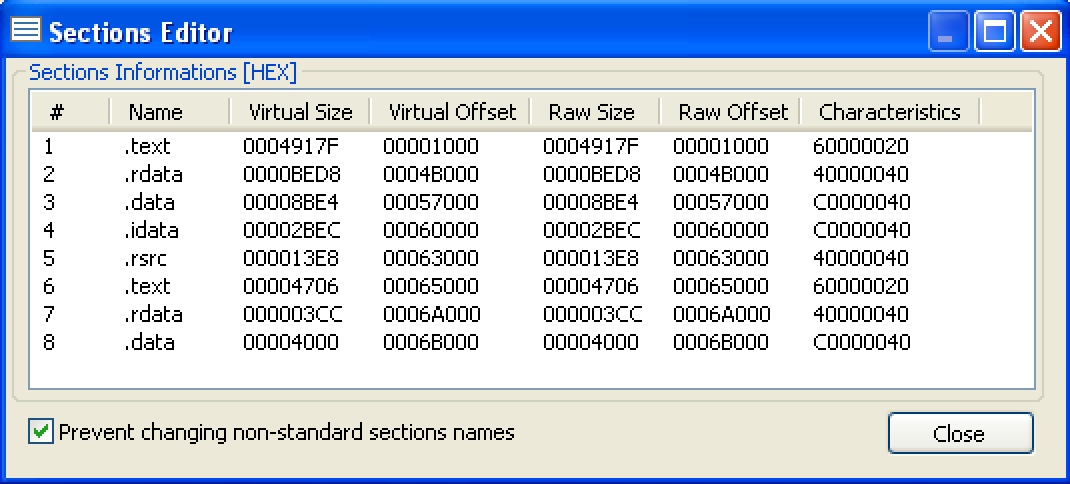Click Virtual Size value 000013E8
This screenshot has height=484, width=1070.
point(291,258)
